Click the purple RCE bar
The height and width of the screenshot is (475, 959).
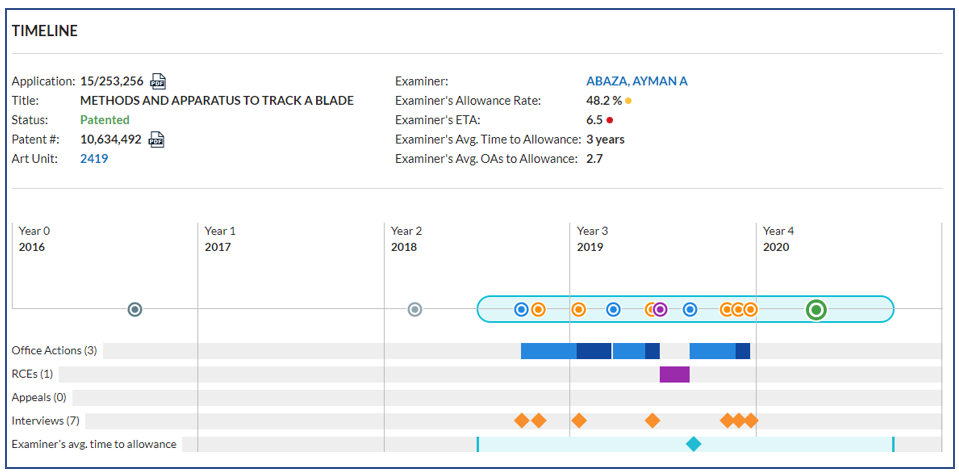click(x=675, y=374)
